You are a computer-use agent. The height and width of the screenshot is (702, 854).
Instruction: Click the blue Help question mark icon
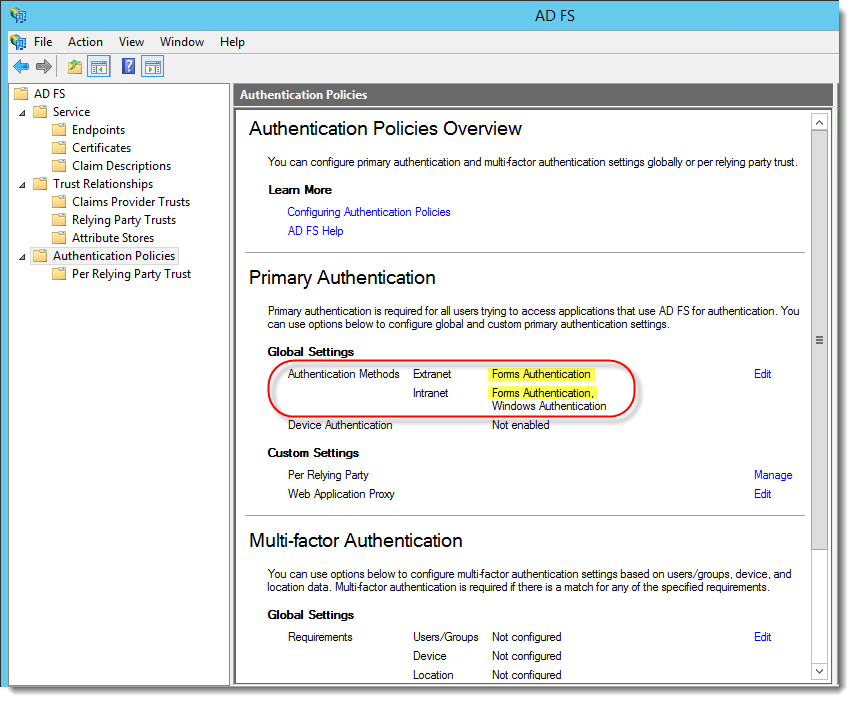128,67
